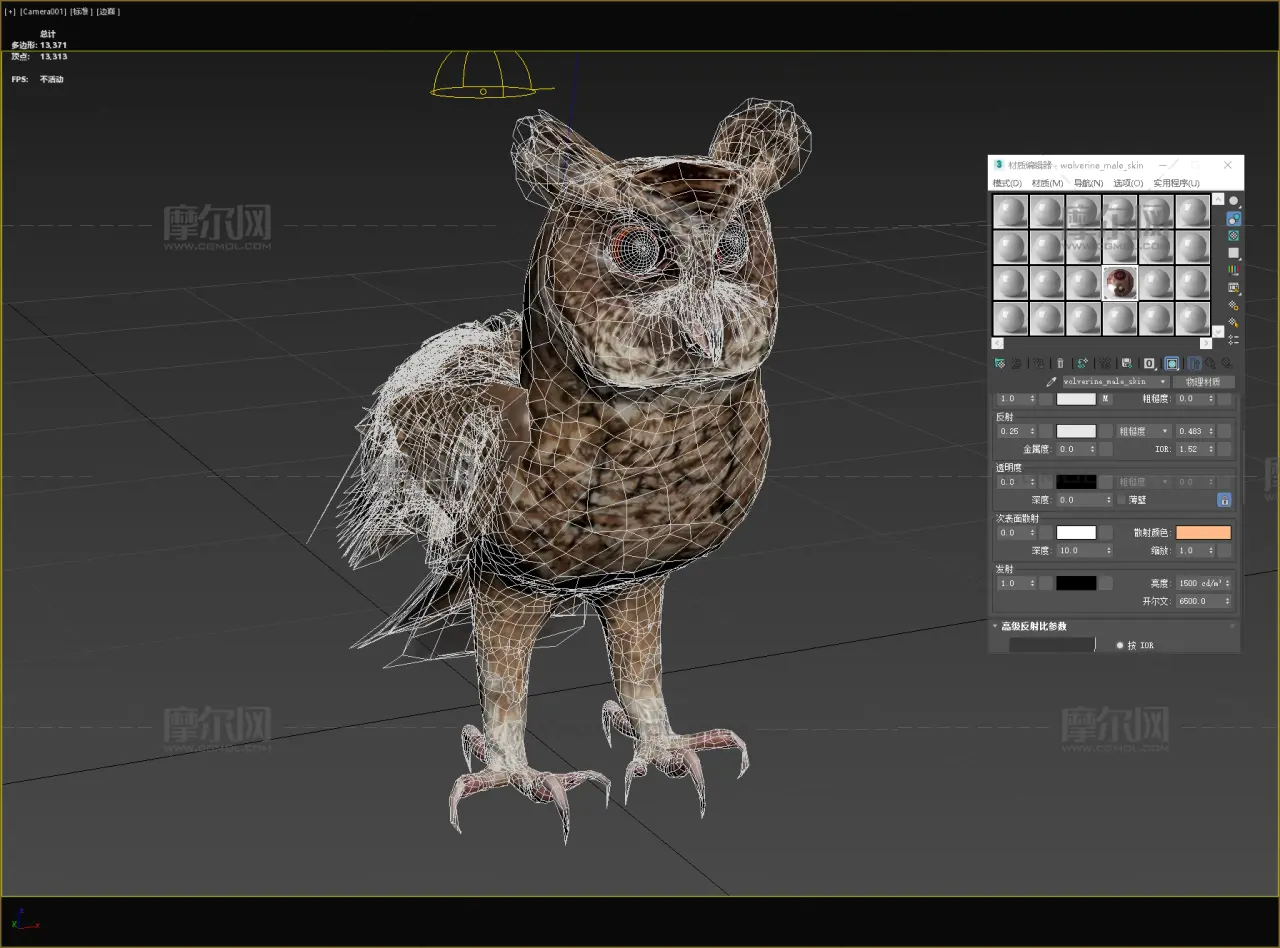The width and height of the screenshot is (1280, 948).
Task: Open the 实用程序(U) menu
Action: (1176, 183)
